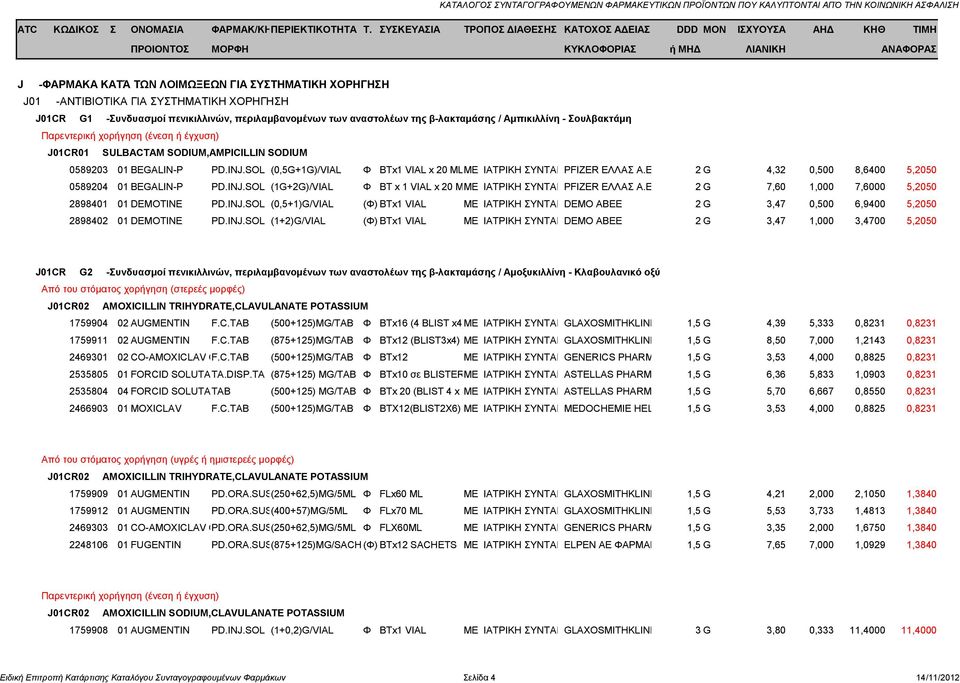Click the (0,5G+1G)/VIAL content cell
960x683 pixels.
click(x=306, y=170)
